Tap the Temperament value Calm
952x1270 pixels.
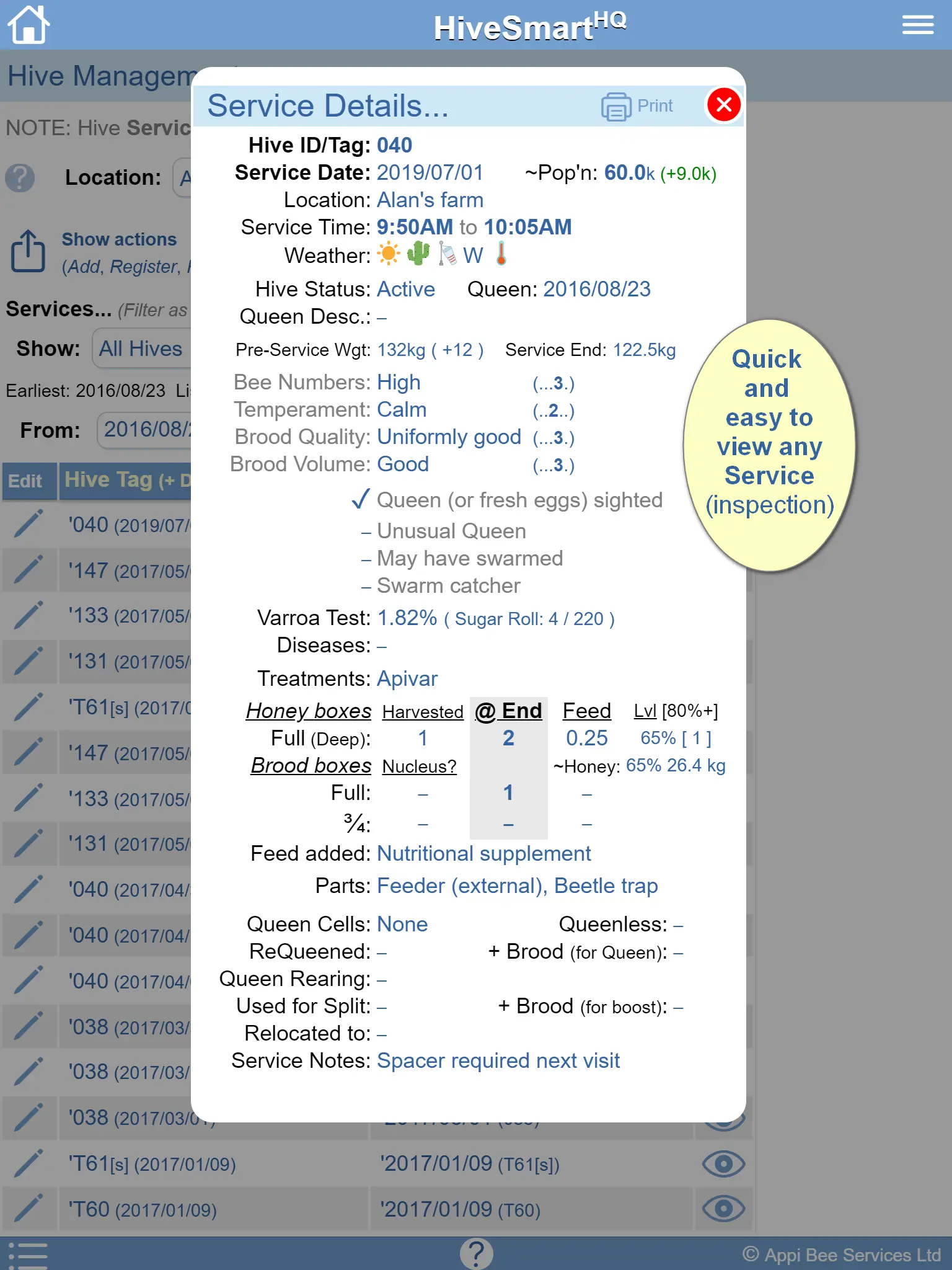[402, 409]
